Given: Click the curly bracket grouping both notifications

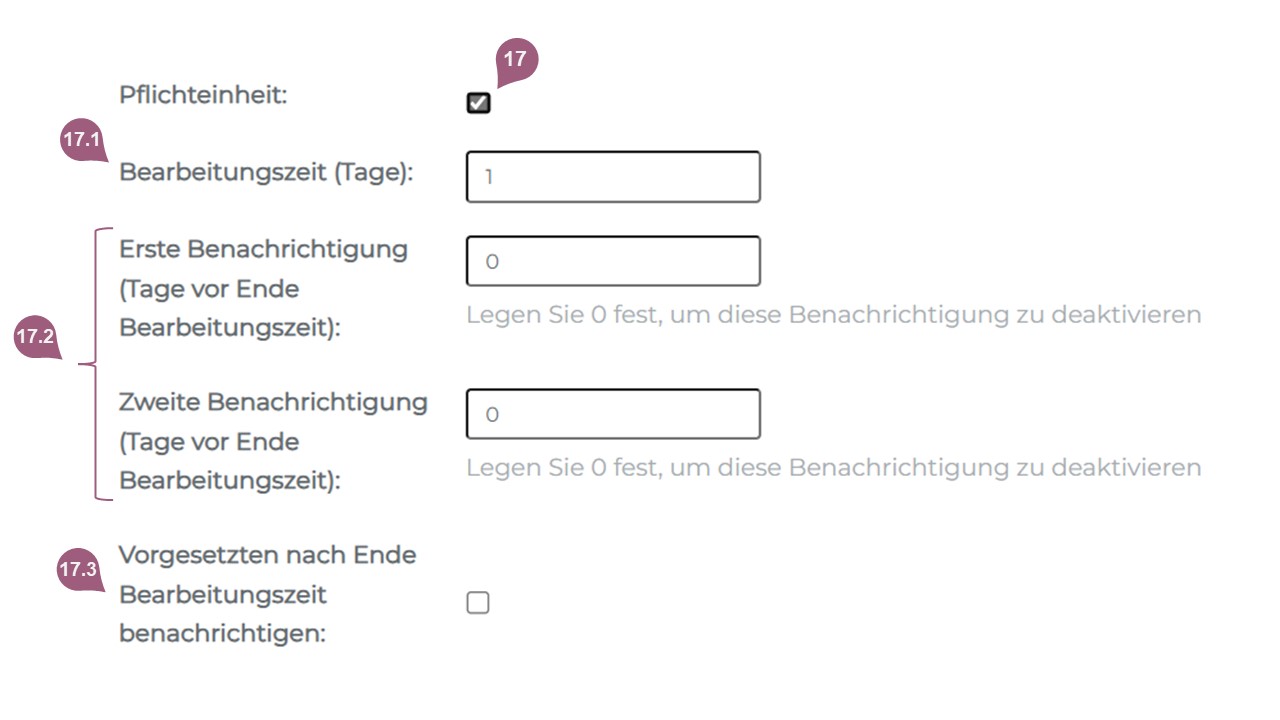Looking at the screenshot, I should coord(96,364).
